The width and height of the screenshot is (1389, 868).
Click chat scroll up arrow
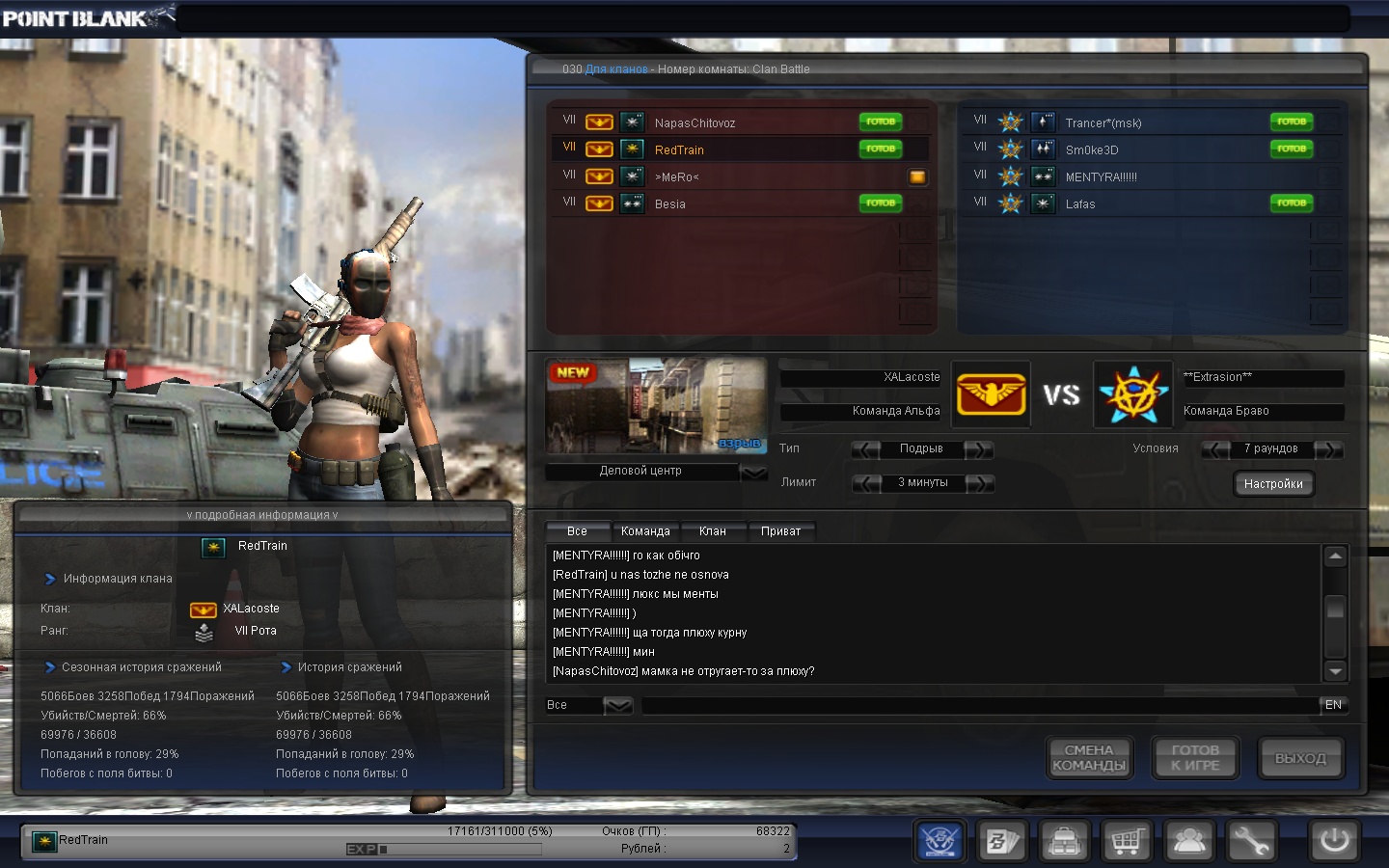[1336, 556]
